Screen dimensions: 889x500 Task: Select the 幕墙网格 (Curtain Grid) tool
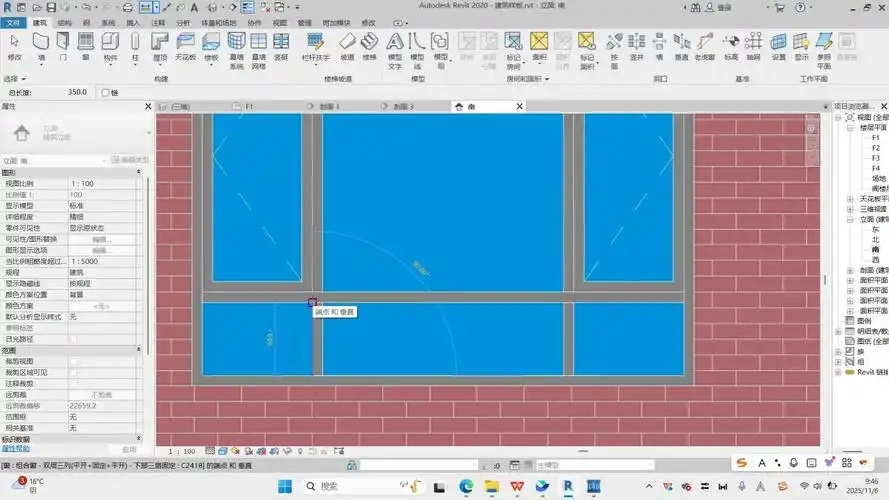point(259,50)
